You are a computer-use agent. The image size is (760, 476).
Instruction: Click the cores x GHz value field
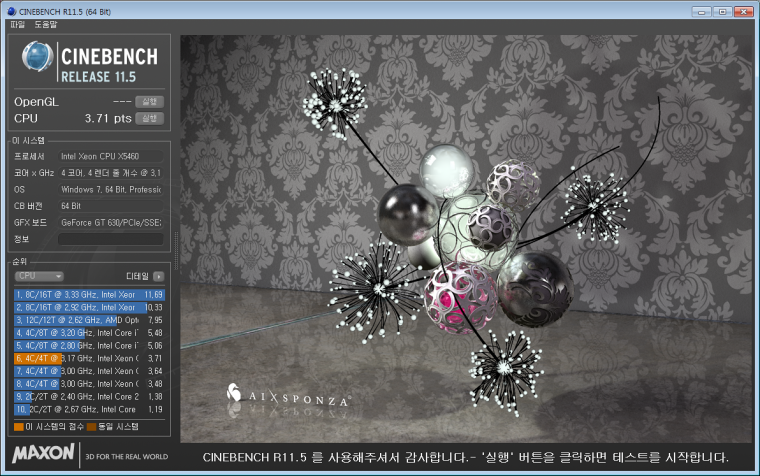pyautogui.click(x=111, y=173)
